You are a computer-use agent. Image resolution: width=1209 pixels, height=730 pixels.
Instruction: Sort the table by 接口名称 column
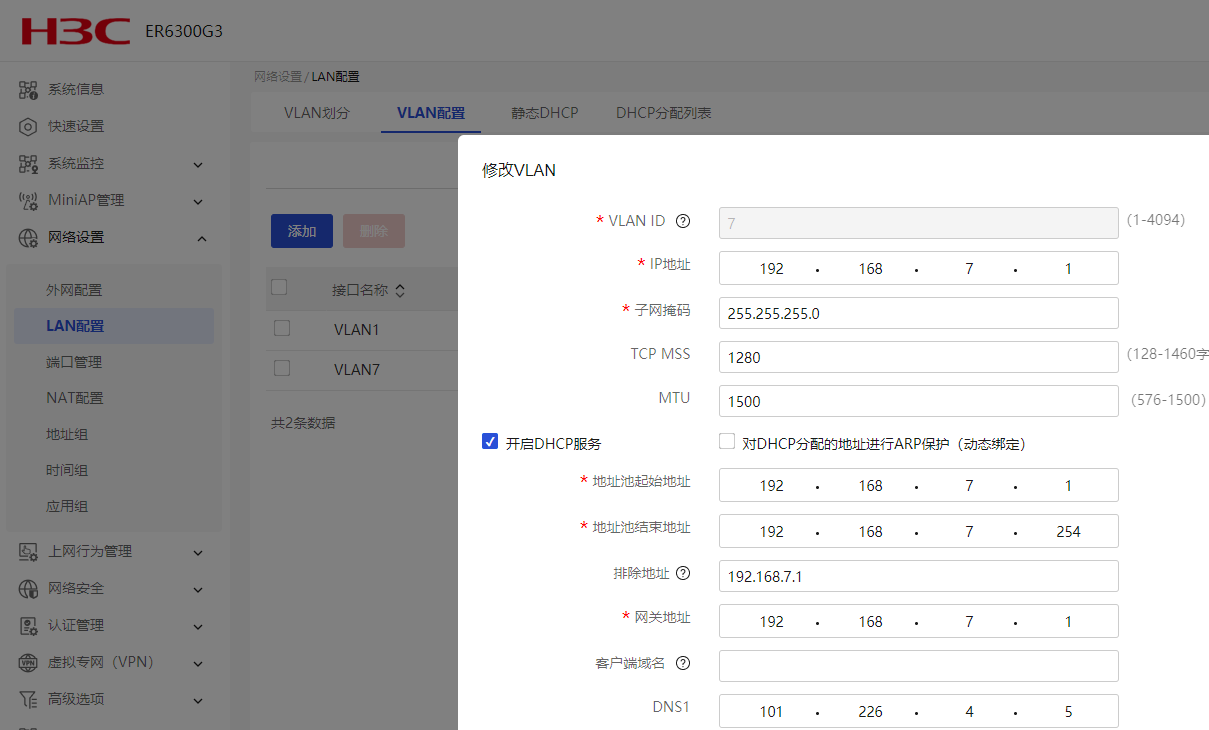click(400, 291)
